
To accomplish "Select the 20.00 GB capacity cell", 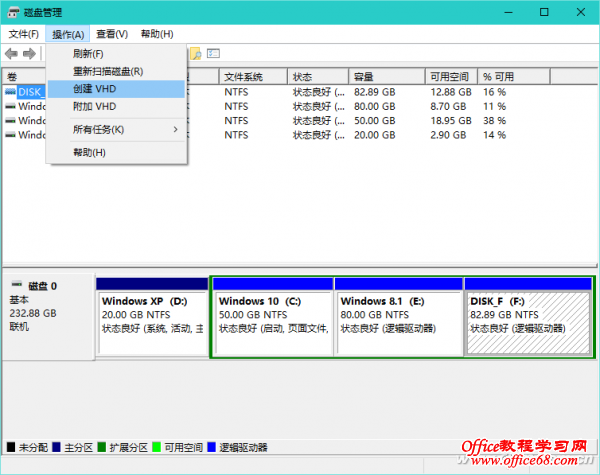I will click(x=375, y=135).
